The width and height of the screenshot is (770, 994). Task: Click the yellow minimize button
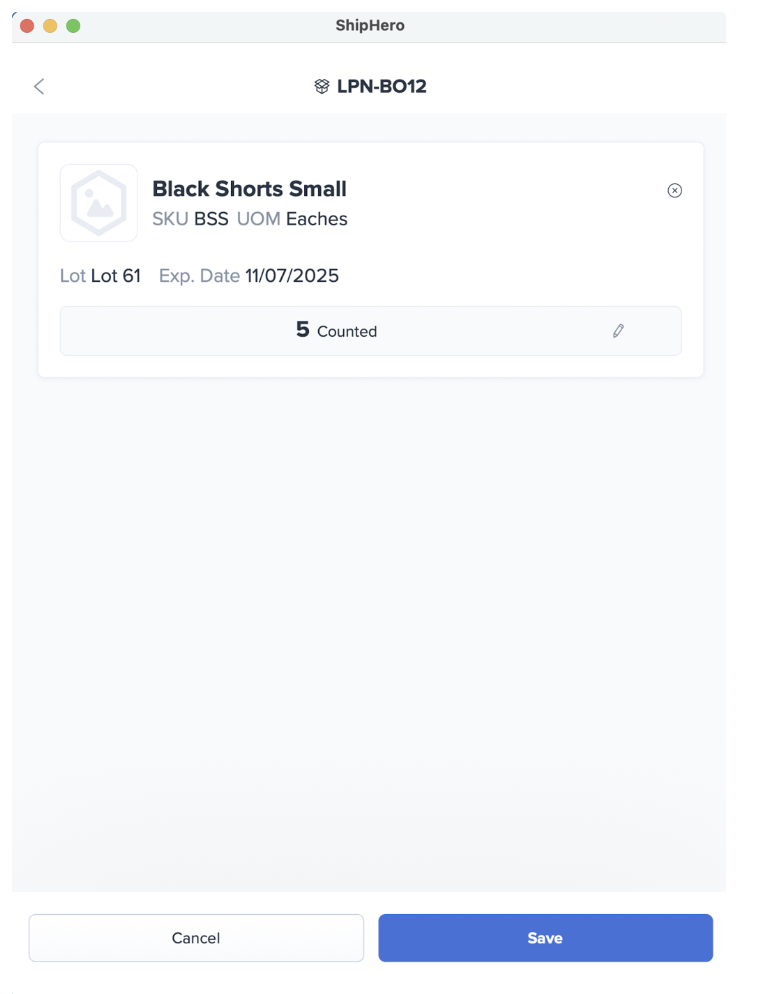(x=49, y=26)
